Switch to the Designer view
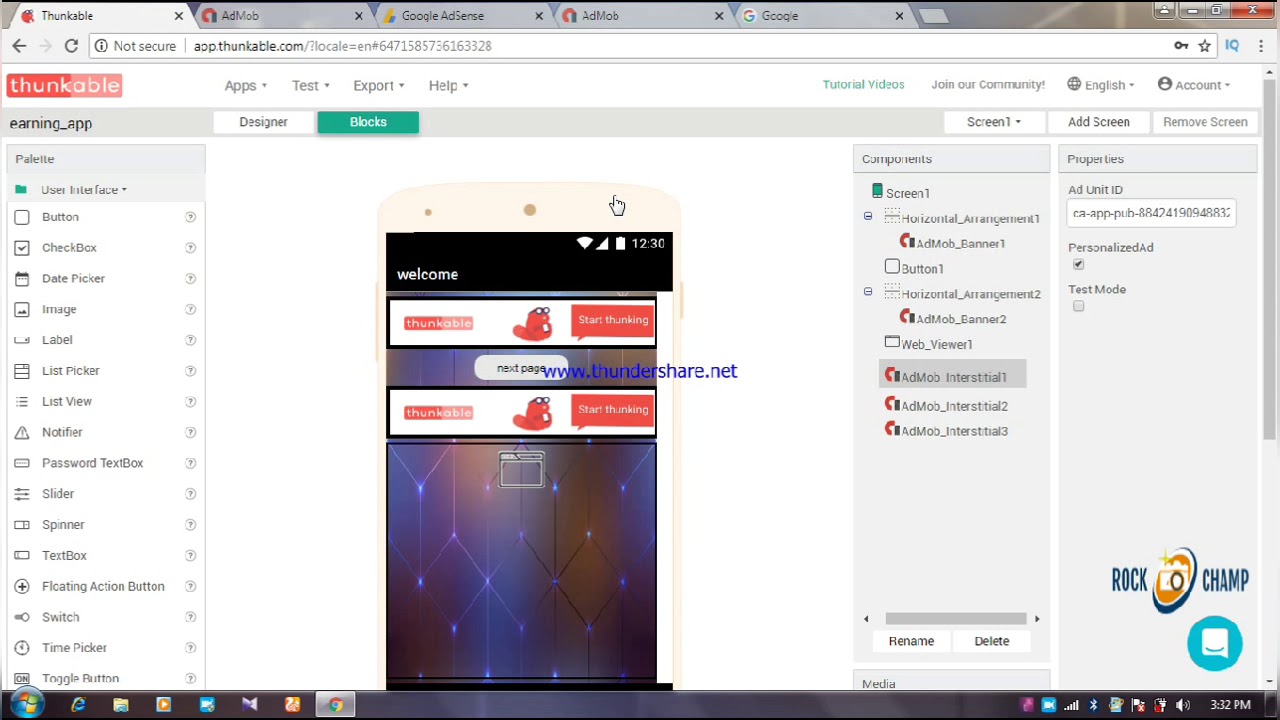 (x=264, y=122)
